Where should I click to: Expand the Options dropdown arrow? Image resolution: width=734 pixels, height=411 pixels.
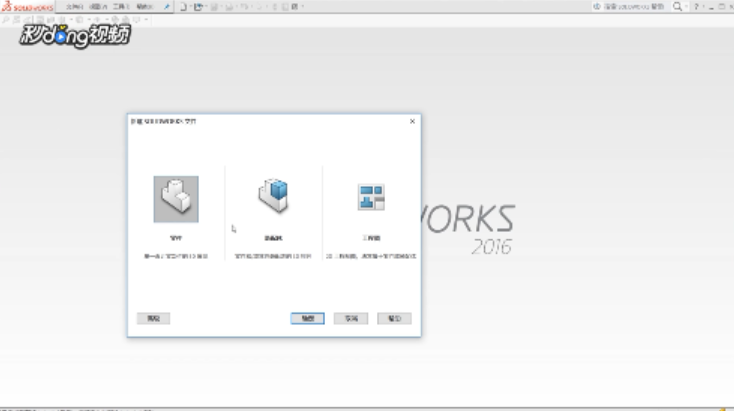pos(303,7)
